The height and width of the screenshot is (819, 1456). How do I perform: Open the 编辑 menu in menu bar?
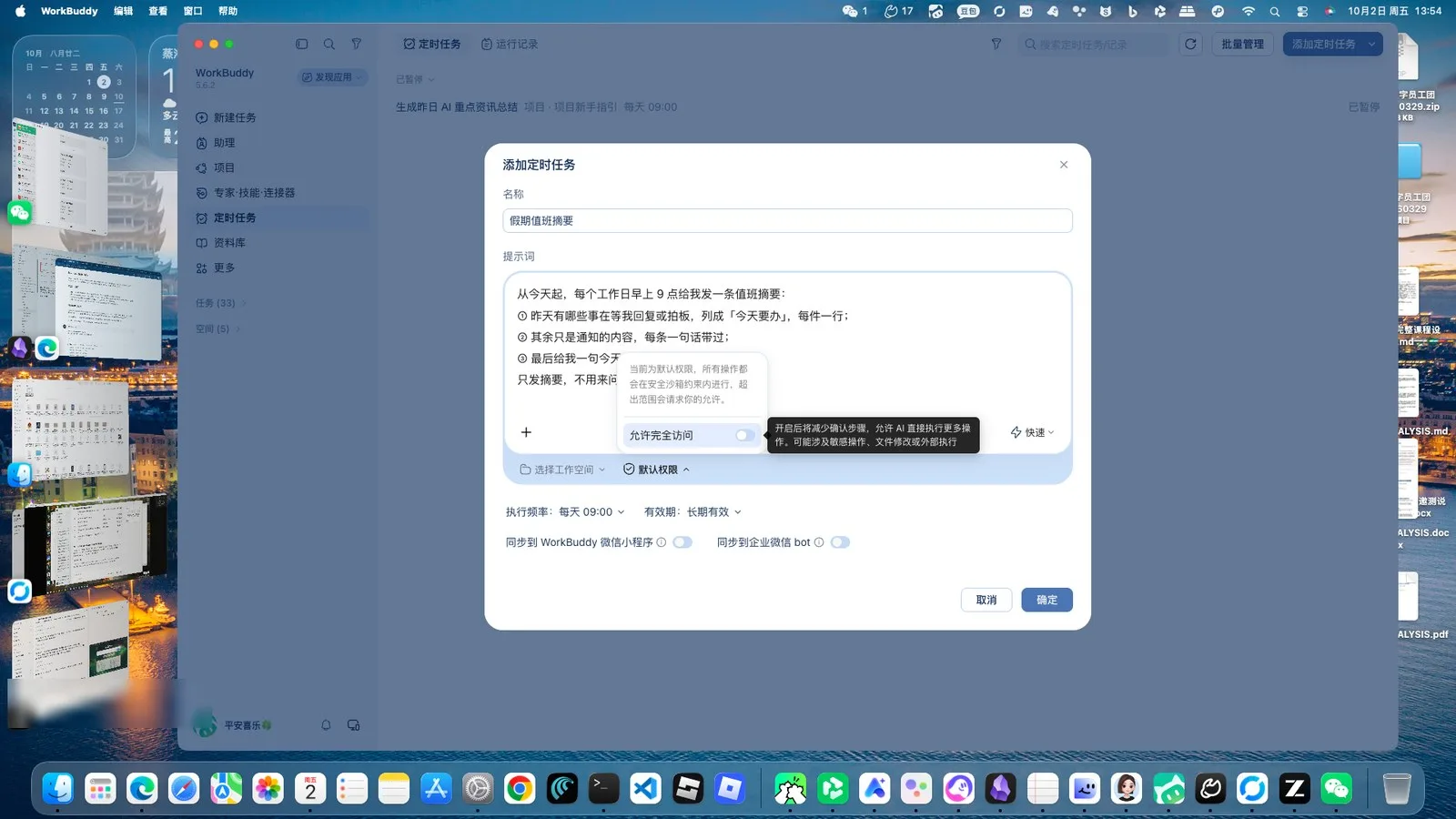click(x=123, y=11)
